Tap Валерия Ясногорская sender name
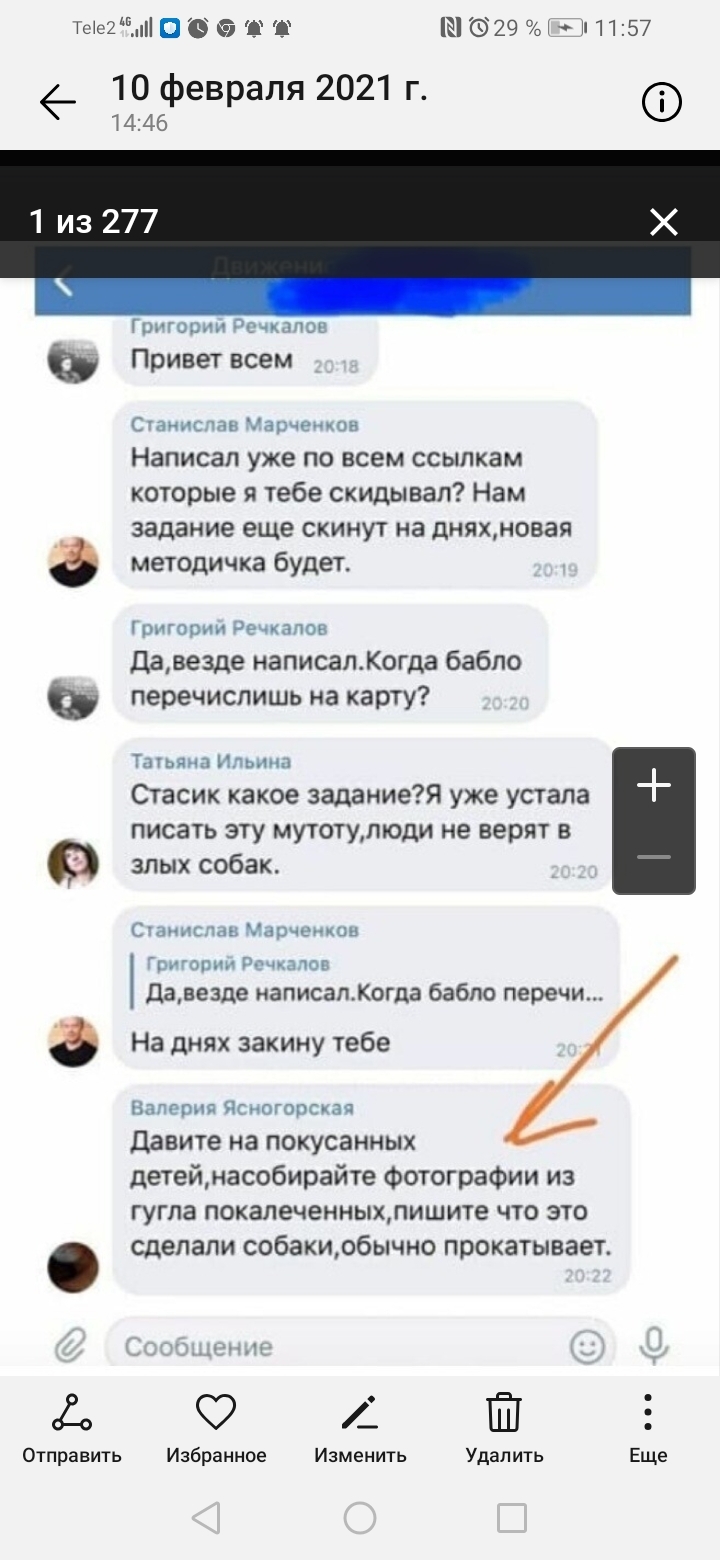The height and width of the screenshot is (1560, 720). (242, 1108)
